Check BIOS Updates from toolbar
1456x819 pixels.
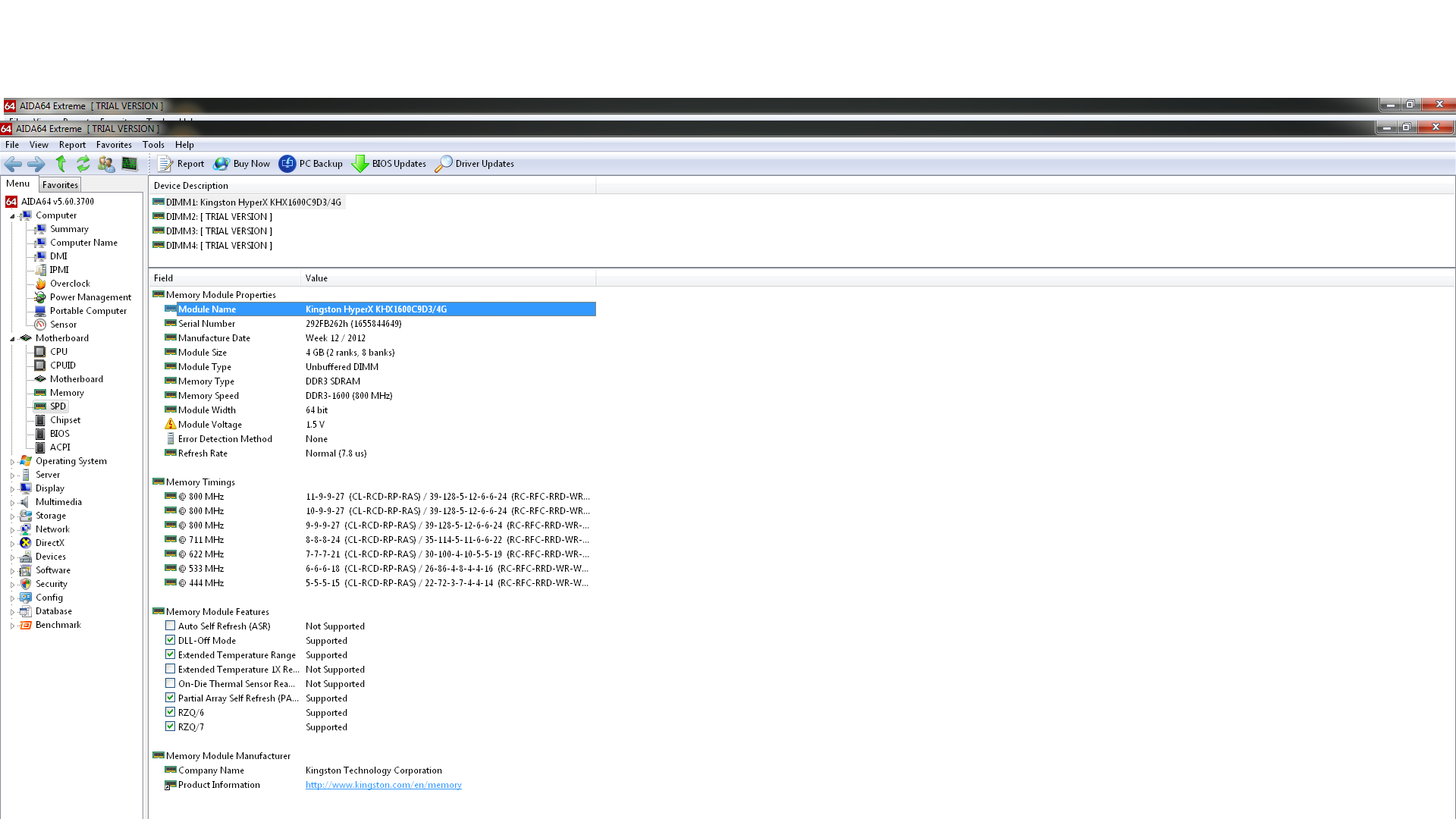pos(389,164)
